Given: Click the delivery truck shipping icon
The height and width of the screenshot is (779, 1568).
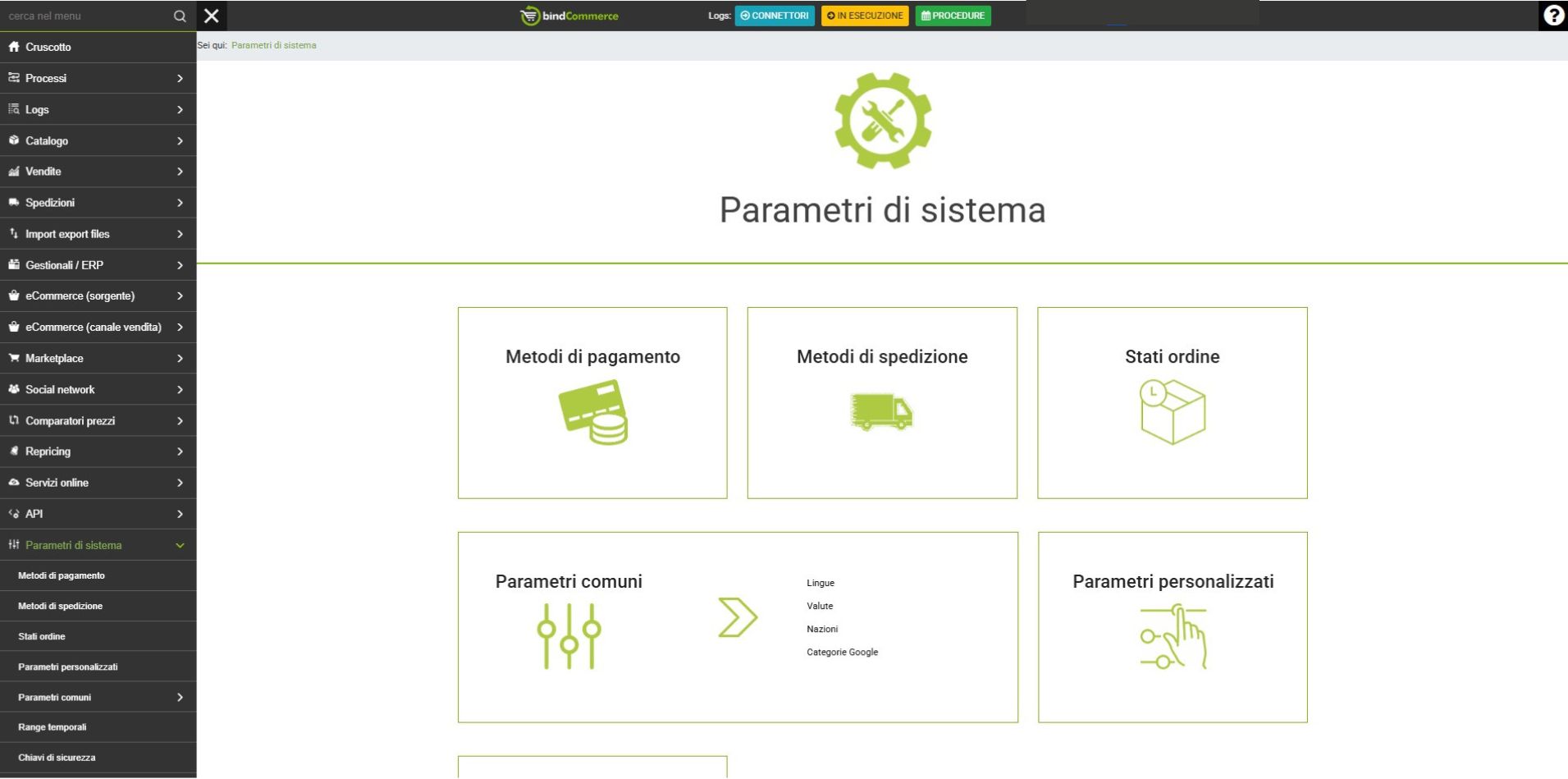Looking at the screenshot, I should 881,411.
